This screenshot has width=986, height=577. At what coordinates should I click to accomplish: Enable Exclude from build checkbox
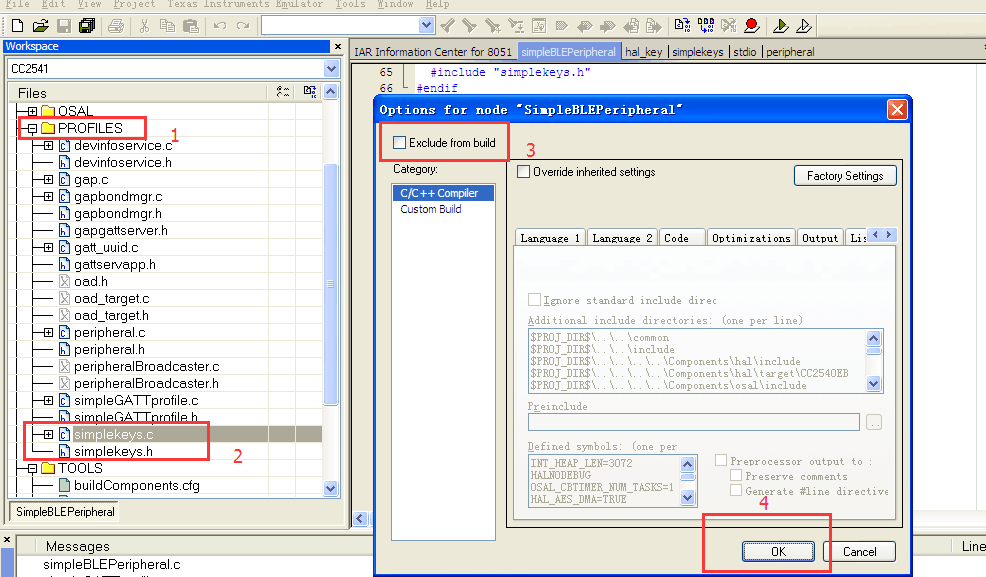pyautogui.click(x=399, y=143)
